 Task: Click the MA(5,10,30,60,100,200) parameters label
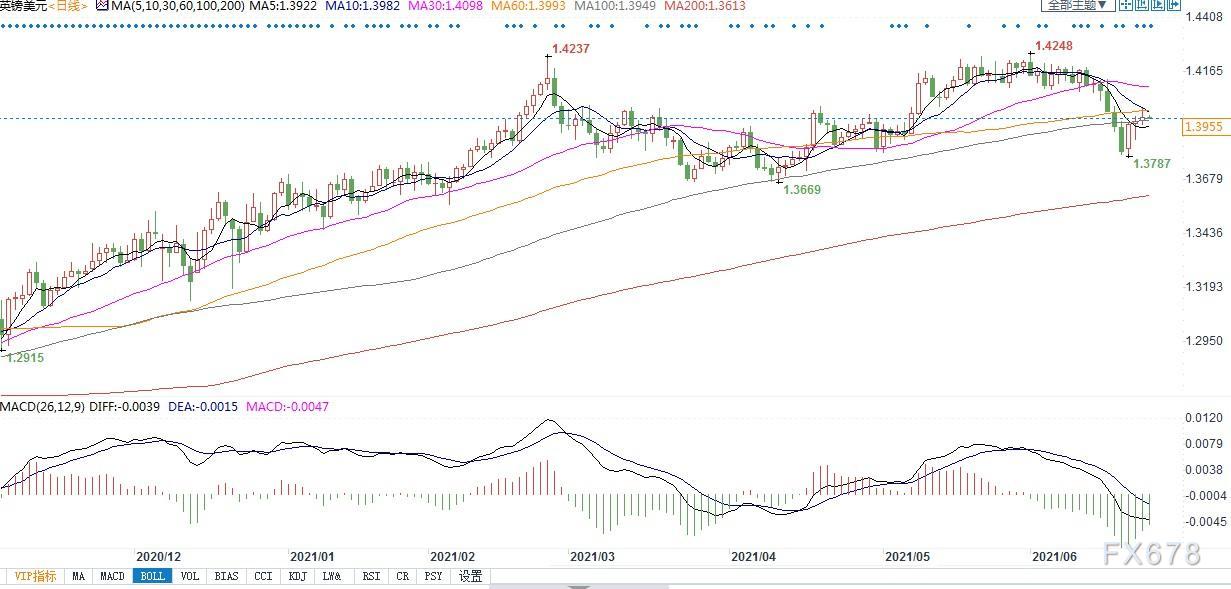pos(177,6)
